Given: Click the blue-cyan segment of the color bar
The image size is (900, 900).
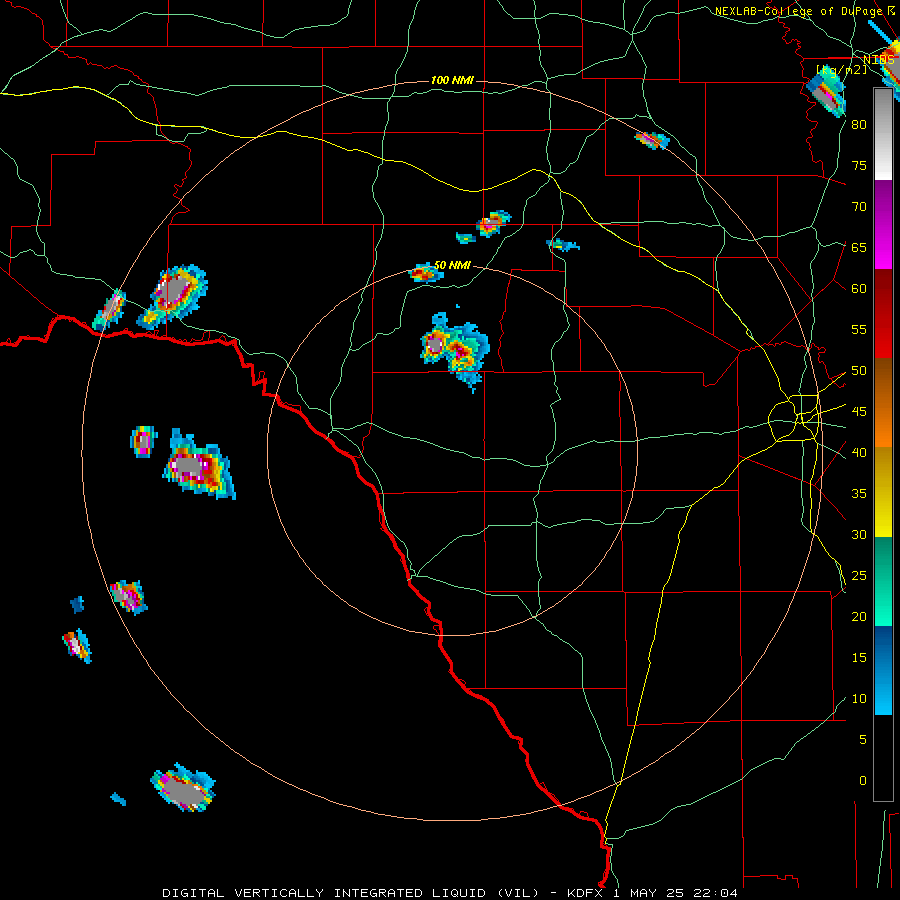Looking at the screenshot, I should click(883, 670).
